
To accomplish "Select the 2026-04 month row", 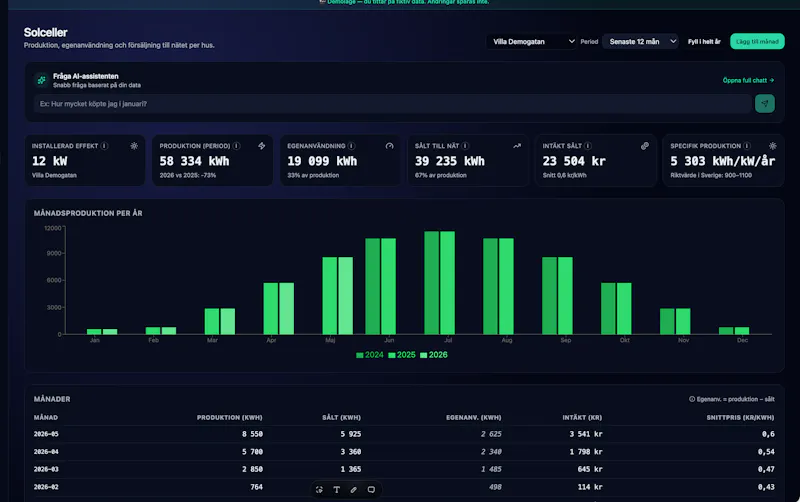I will pyautogui.click(x=404, y=452).
